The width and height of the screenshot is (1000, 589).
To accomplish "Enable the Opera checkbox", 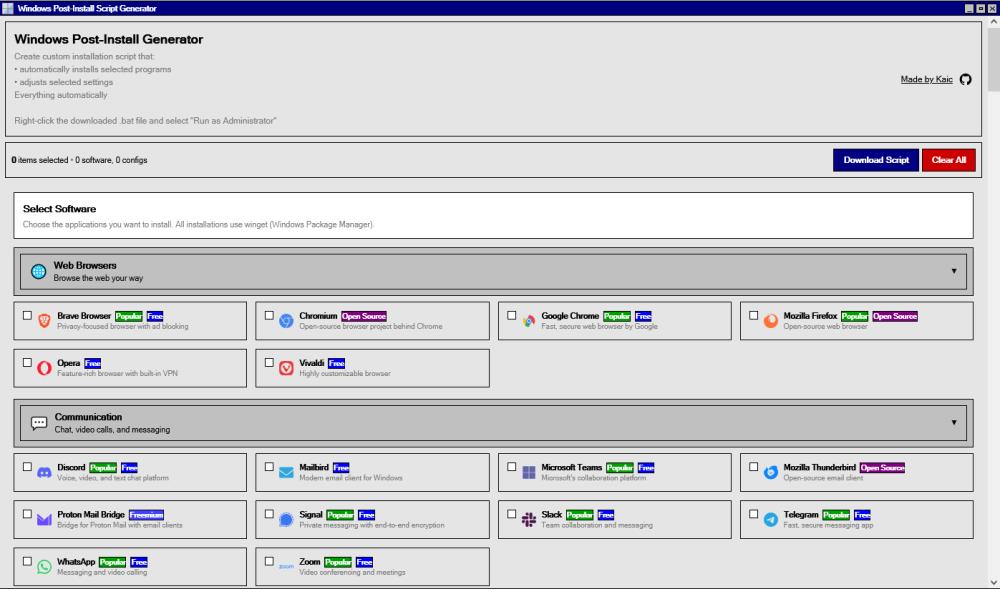I will [27, 362].
